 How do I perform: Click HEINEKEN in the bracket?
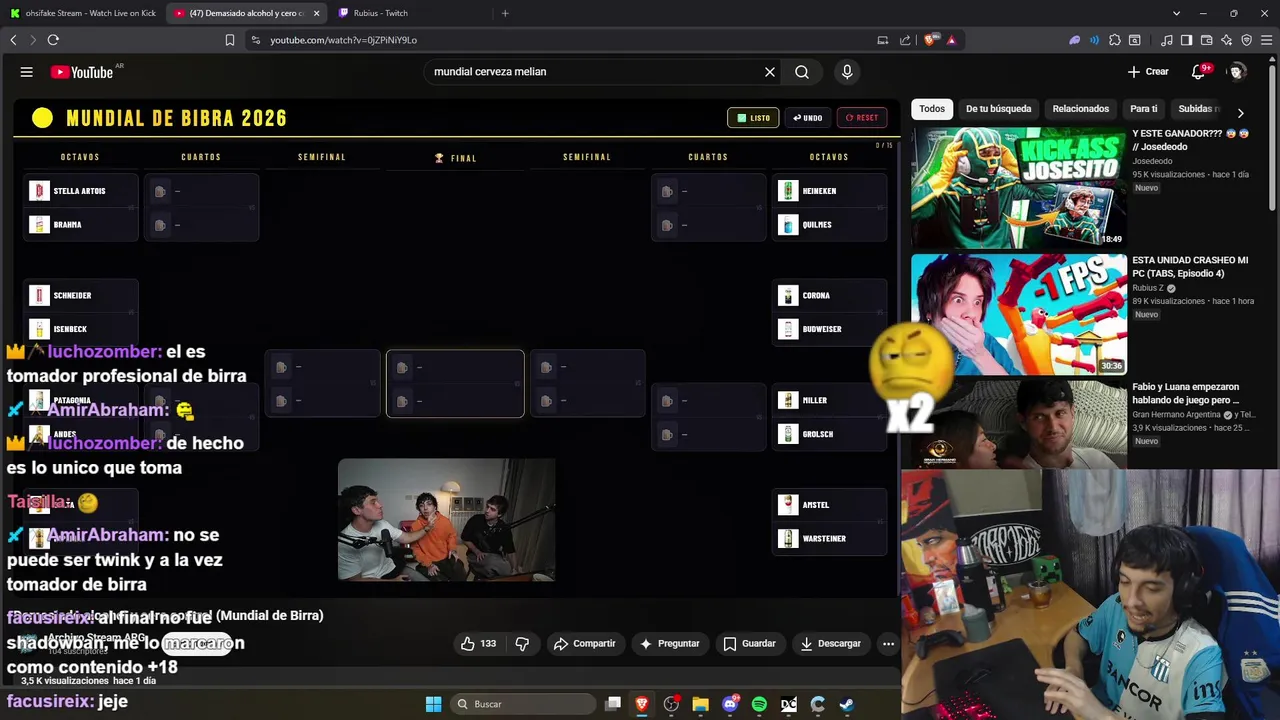830,191
